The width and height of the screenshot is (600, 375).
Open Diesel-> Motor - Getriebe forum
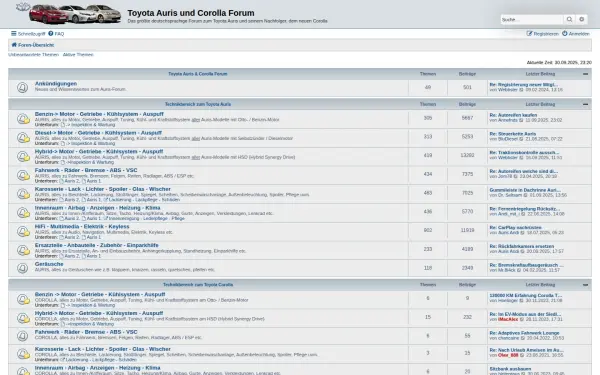[x=98, y=133]
